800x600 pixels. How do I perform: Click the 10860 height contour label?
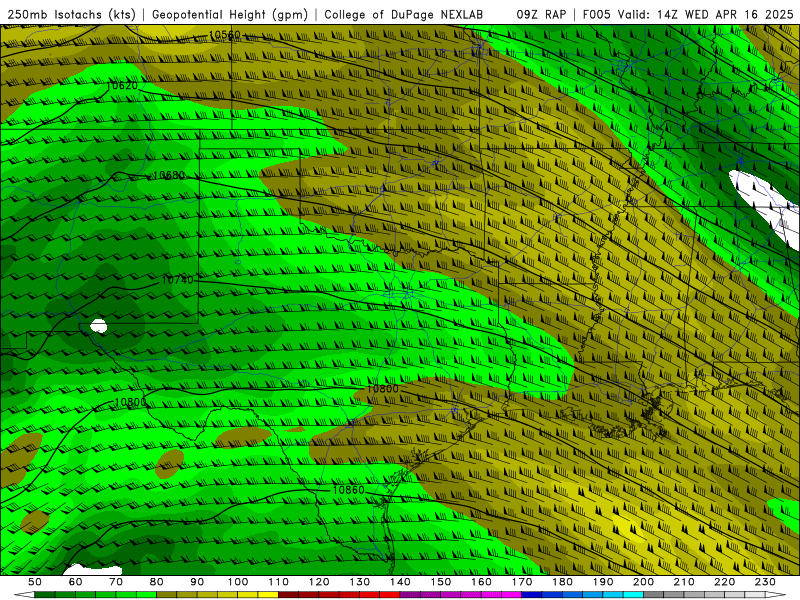click(x=348, y=490)
